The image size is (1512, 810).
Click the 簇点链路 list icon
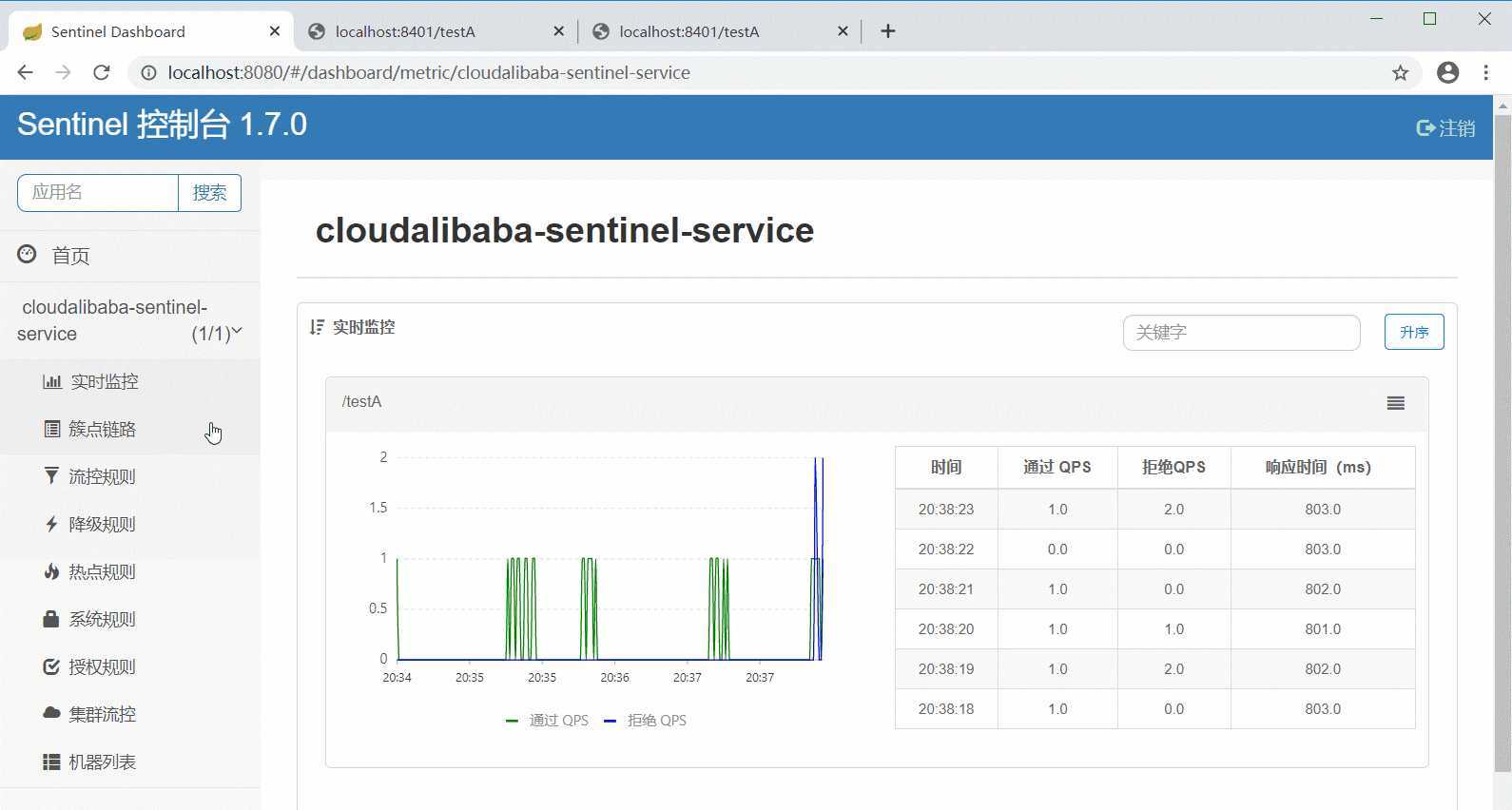click(52, 429)
